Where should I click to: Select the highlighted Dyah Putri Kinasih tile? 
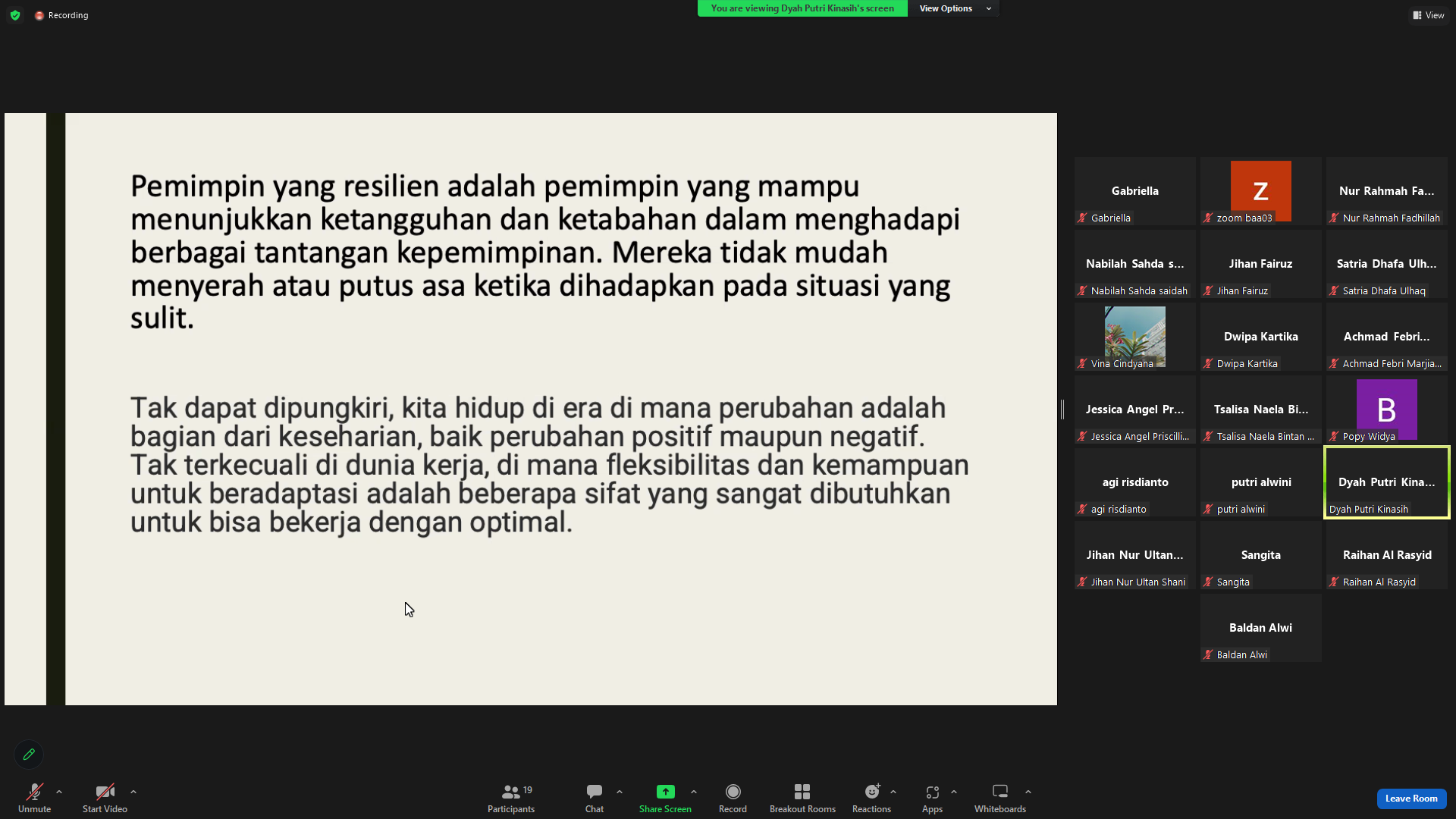[1387, 482]
